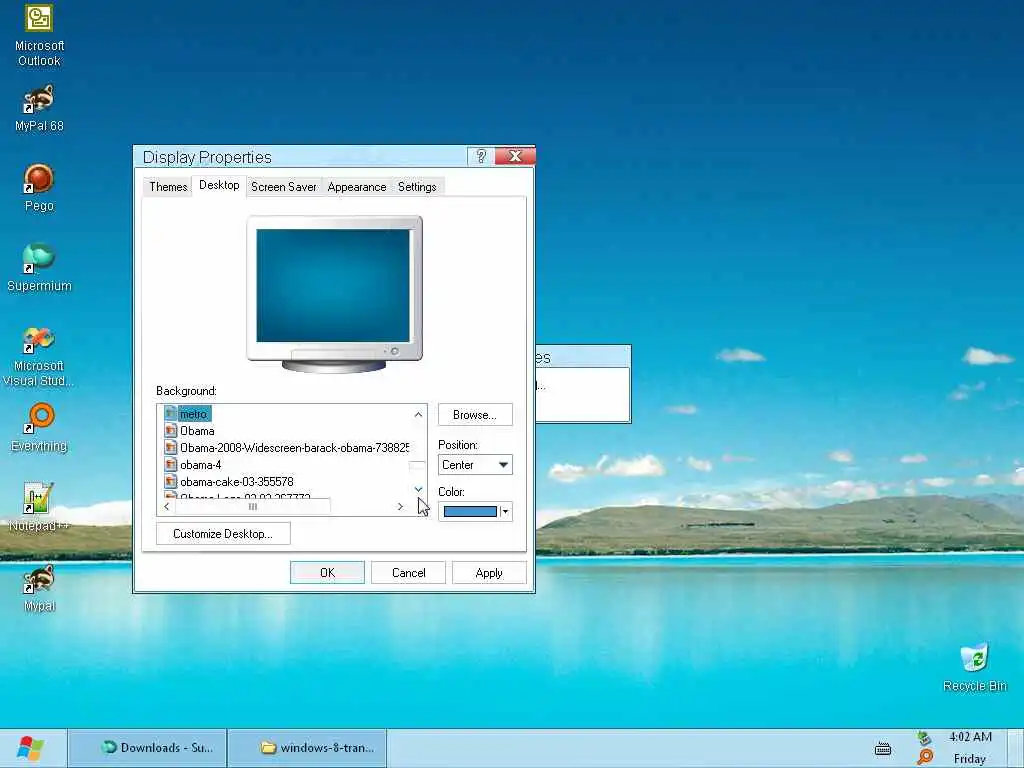This screenshot has height=768, width=1024.
Task: Click background list scroll left arrow
Action: (x=167, y=506)
